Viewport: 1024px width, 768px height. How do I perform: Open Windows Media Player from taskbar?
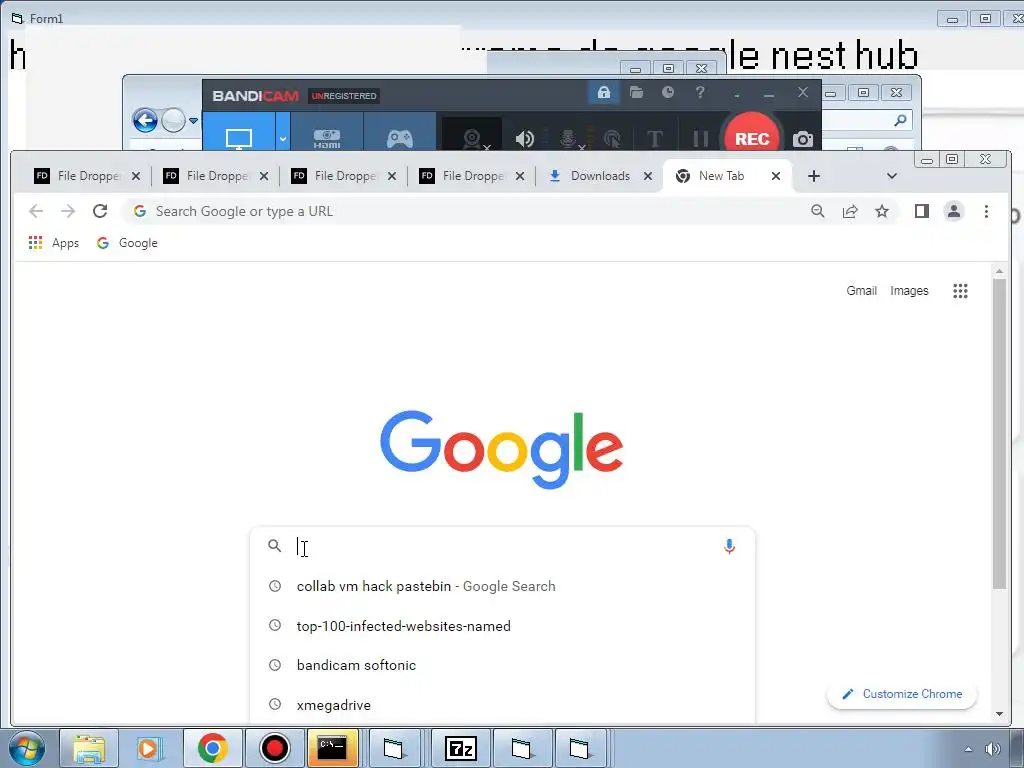[x=150, y=748]
